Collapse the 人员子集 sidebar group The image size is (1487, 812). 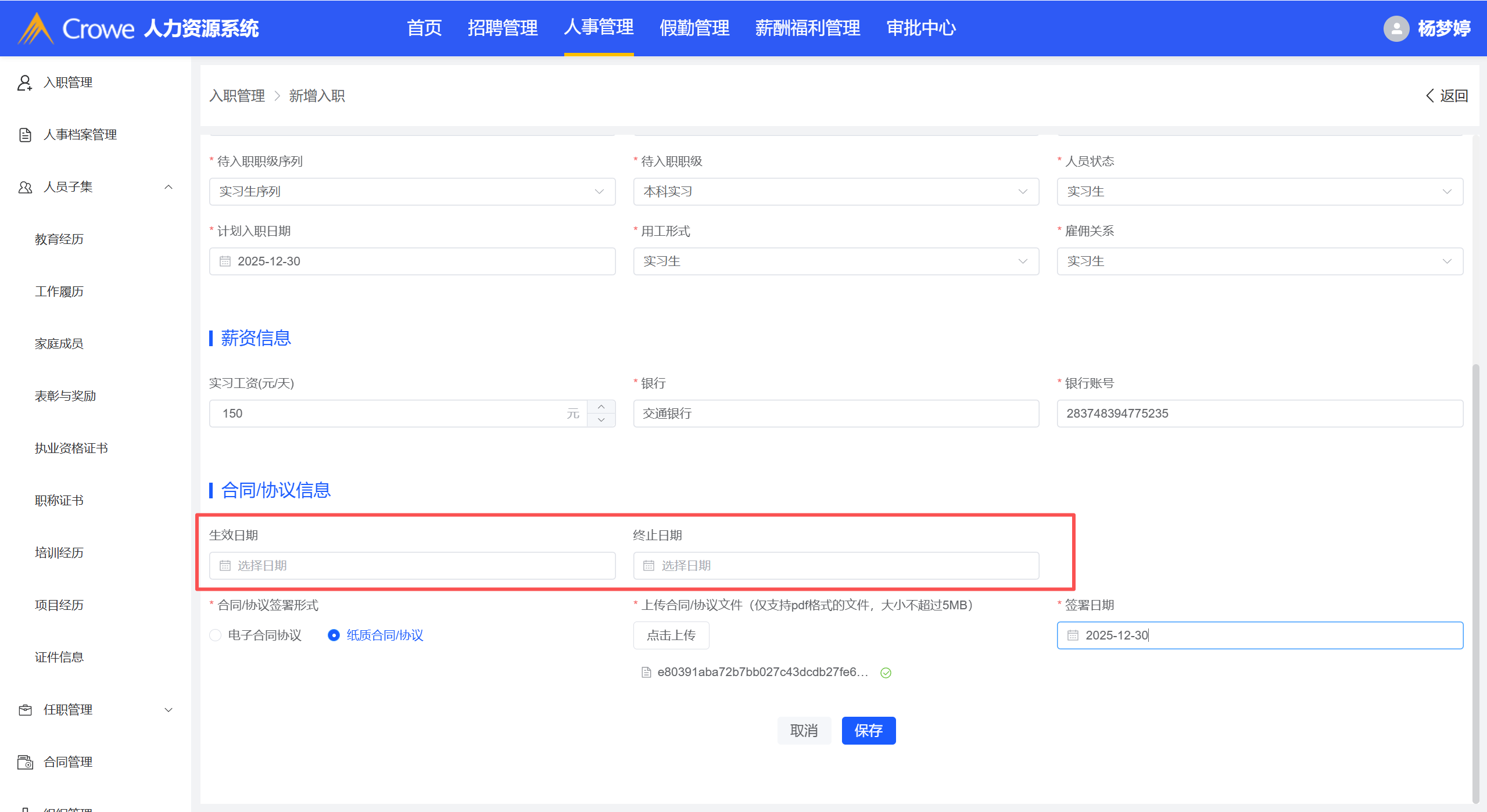(169, 187)
